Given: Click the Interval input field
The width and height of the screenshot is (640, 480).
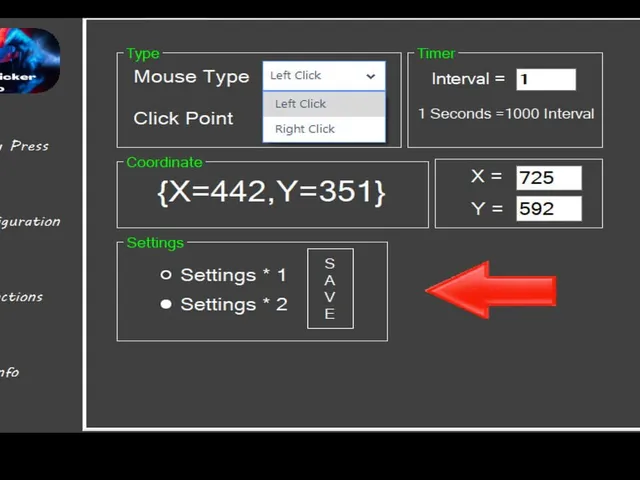Looking at the screenshot, I should (546, 79).
